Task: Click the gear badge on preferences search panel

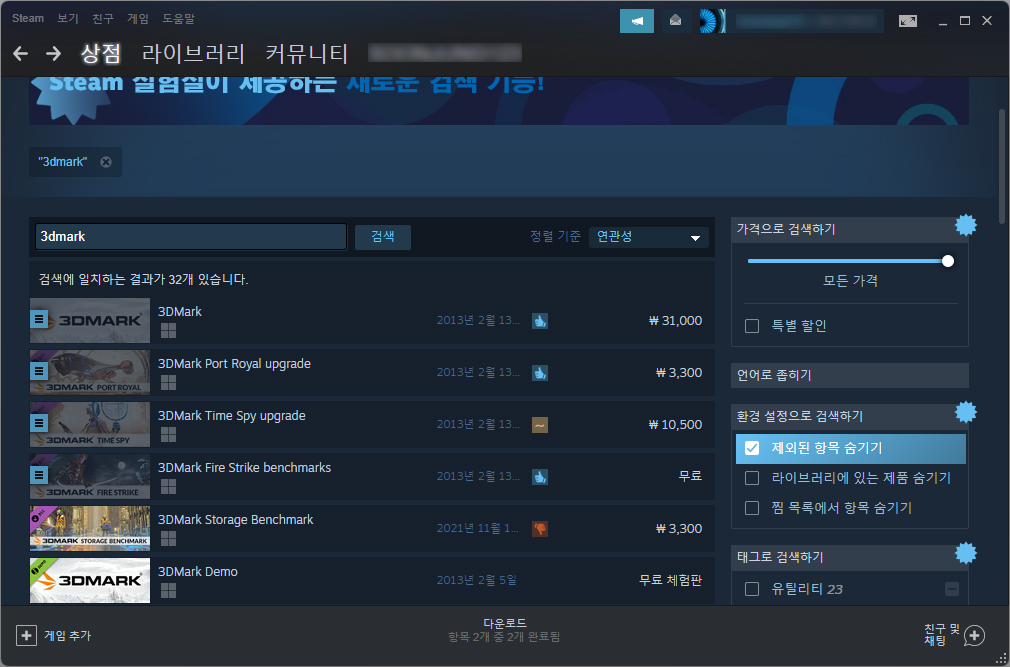Action: tap(966, 412)
